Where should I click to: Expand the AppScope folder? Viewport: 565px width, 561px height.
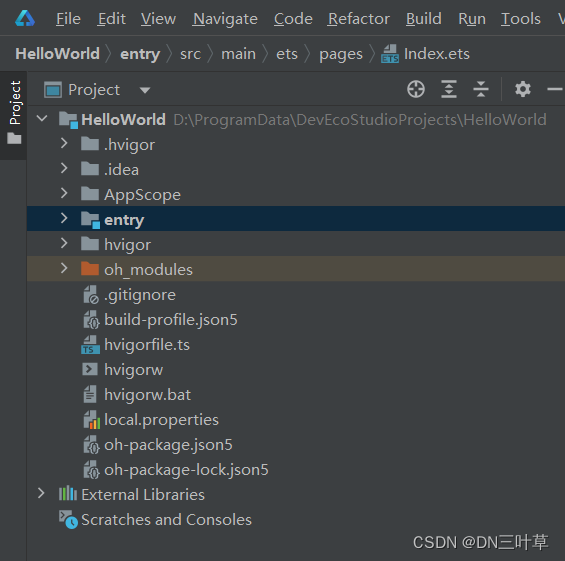coord(64,193)
